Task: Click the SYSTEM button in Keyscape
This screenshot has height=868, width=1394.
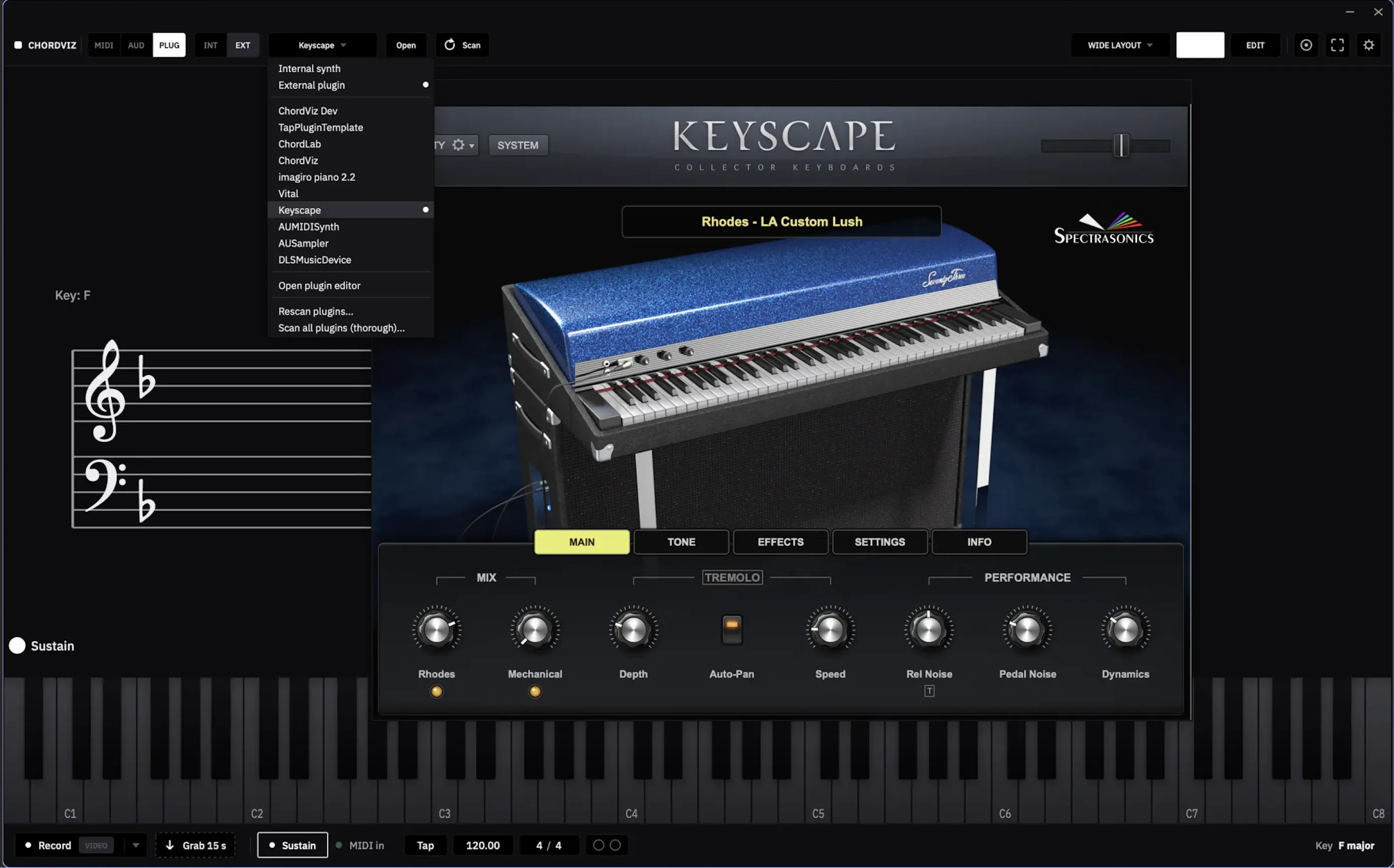Action: pyautogui.click(x=518, y=145)
